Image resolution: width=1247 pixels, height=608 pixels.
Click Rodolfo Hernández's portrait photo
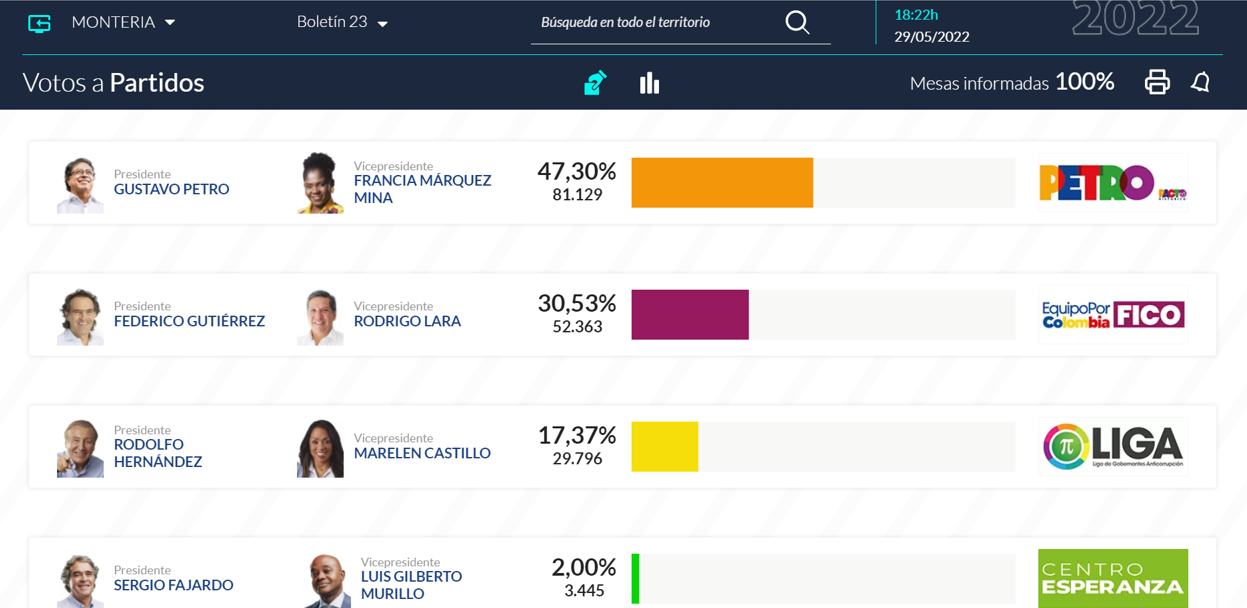click(x=80, y=448)
